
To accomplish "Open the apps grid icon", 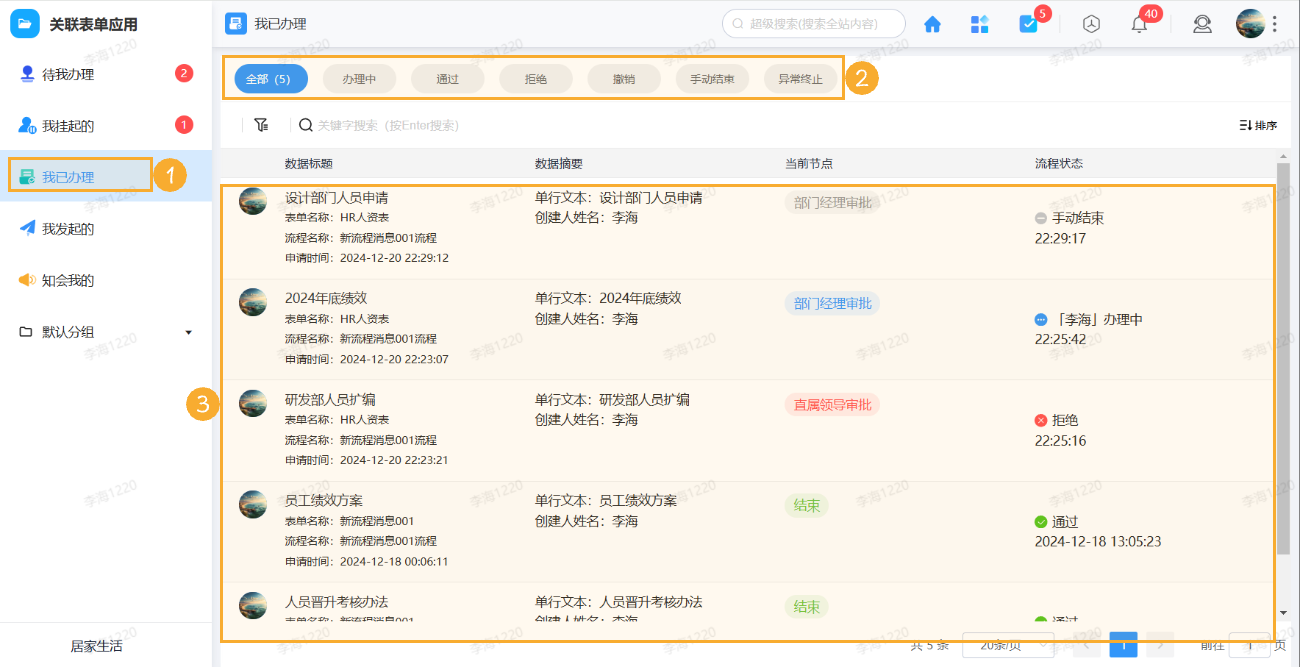I will tap(979, 23).
